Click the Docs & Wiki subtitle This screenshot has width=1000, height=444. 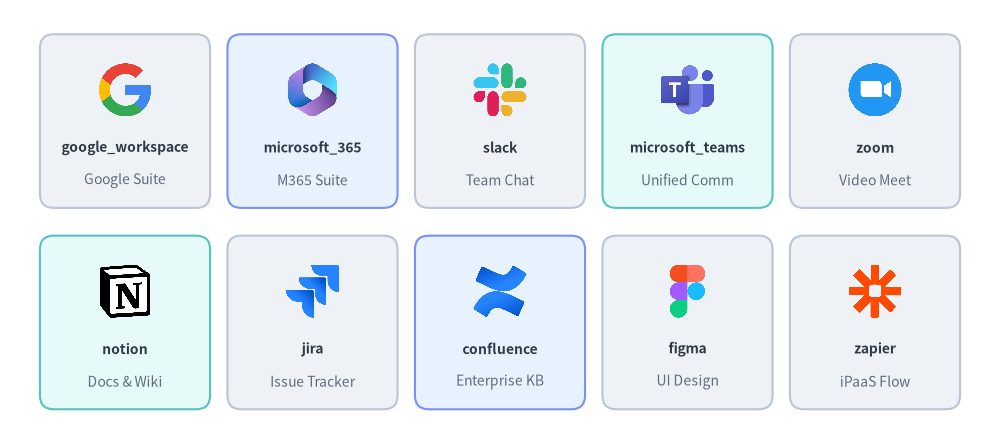pyautogui.click(x=125, y=381)
